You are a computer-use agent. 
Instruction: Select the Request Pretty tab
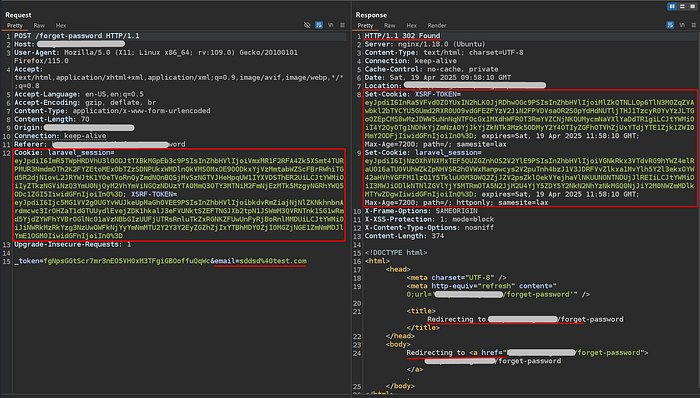click(15, 25)
